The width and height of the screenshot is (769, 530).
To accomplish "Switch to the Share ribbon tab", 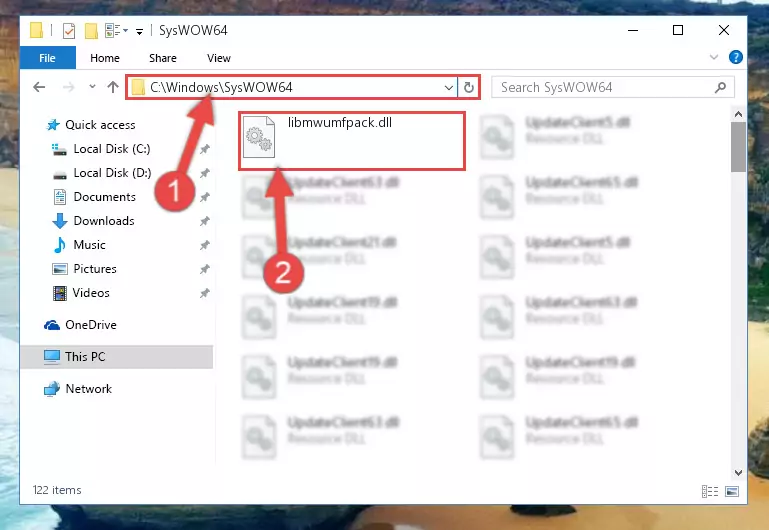I will [x=163, y=58].
